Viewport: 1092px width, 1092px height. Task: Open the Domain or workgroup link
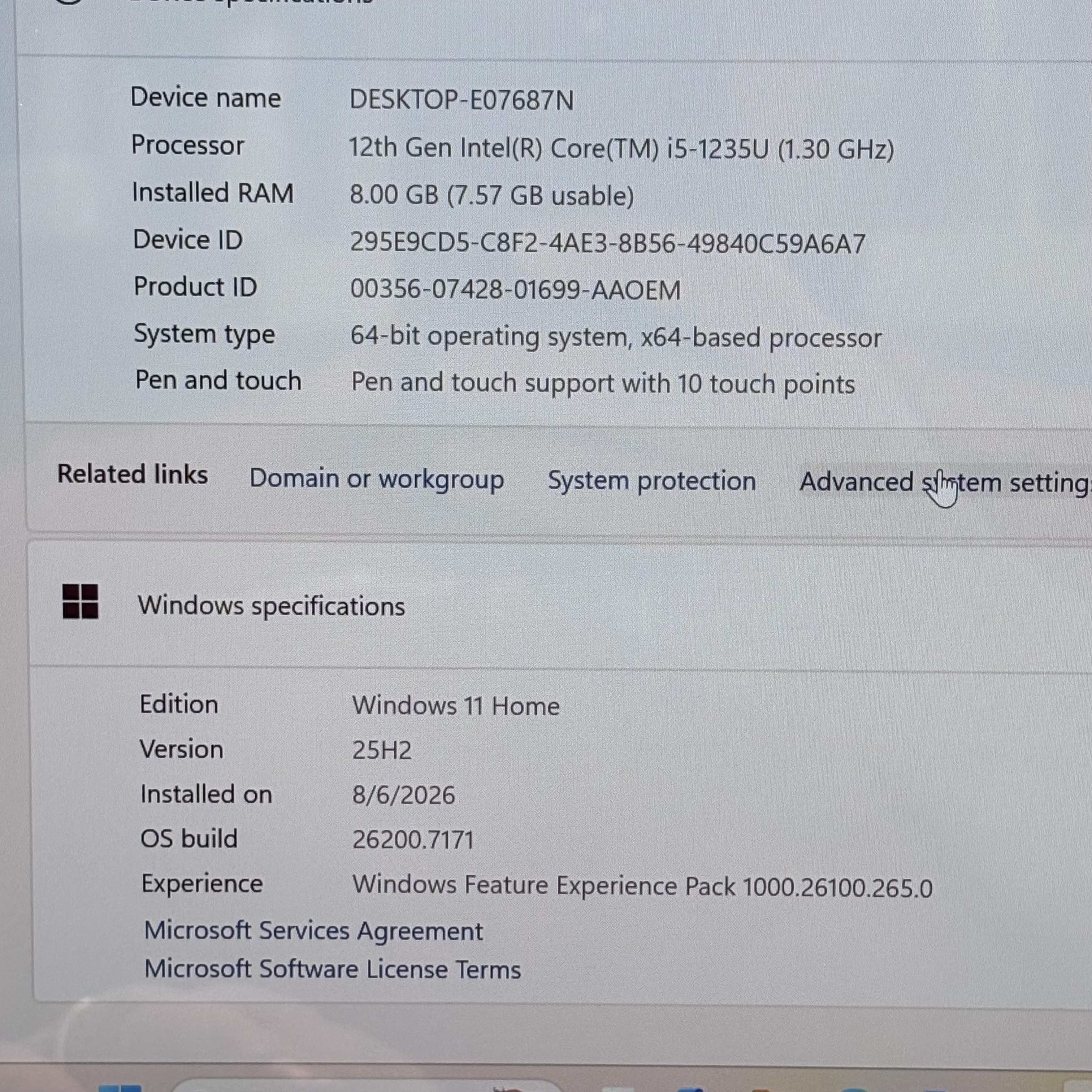376,480
